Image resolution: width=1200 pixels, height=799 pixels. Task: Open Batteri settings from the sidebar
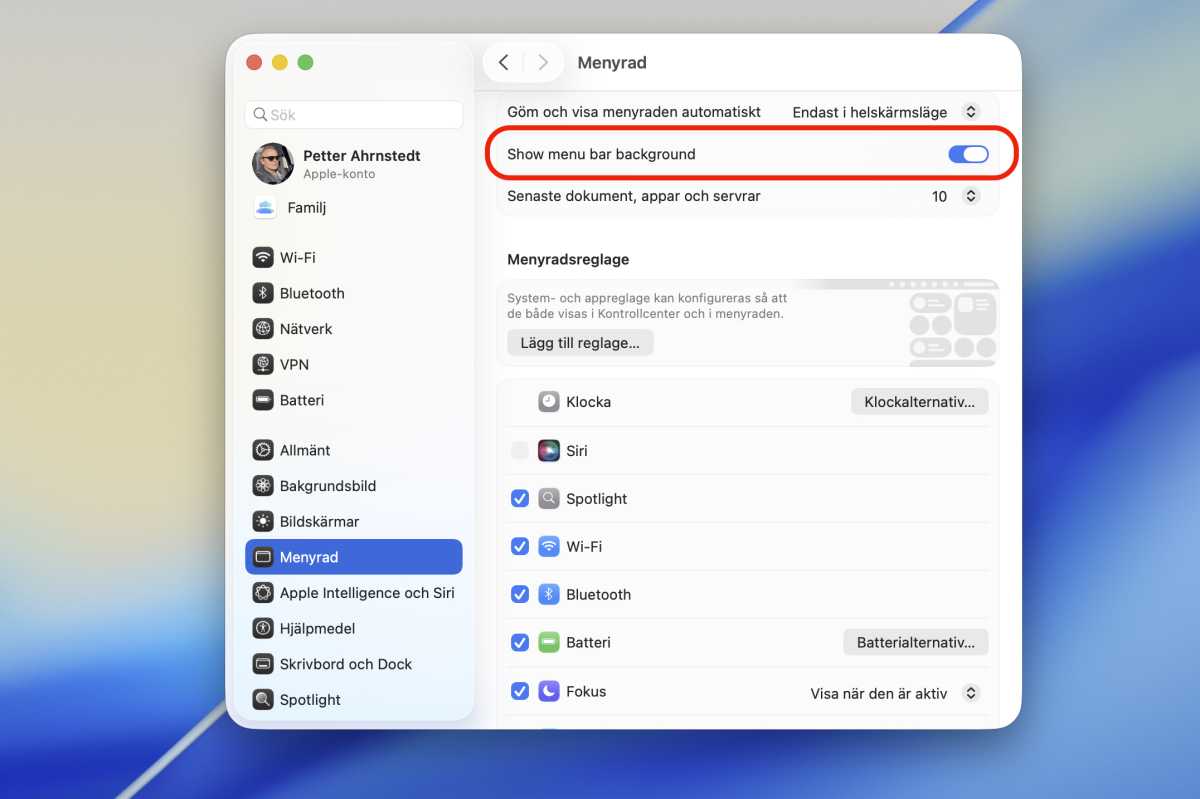click(262, 400)
